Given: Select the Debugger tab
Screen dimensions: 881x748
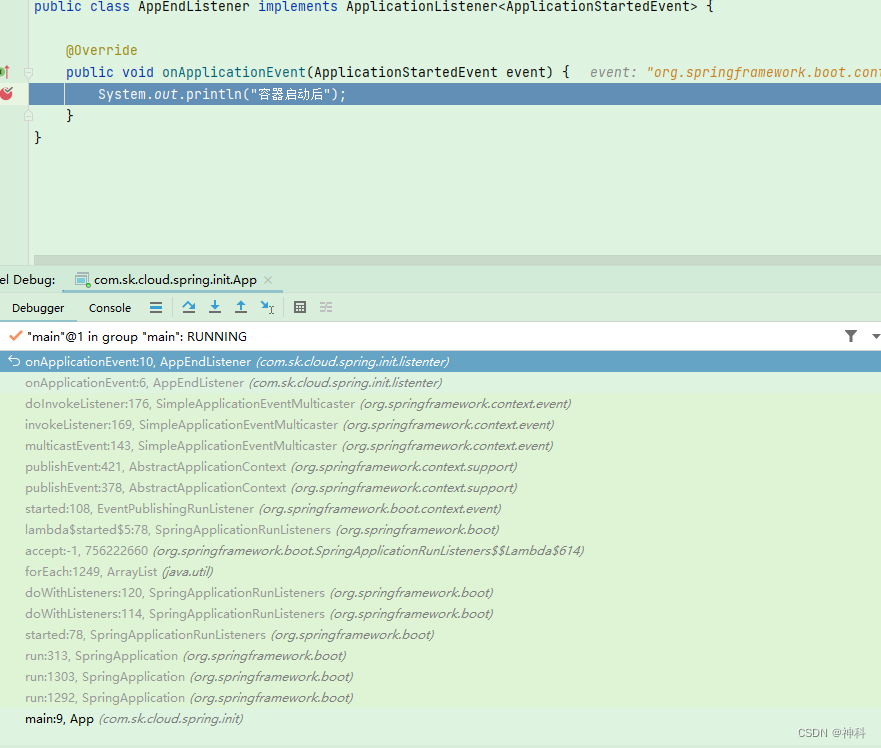Looking at the screenshot, I should point(38,308).
